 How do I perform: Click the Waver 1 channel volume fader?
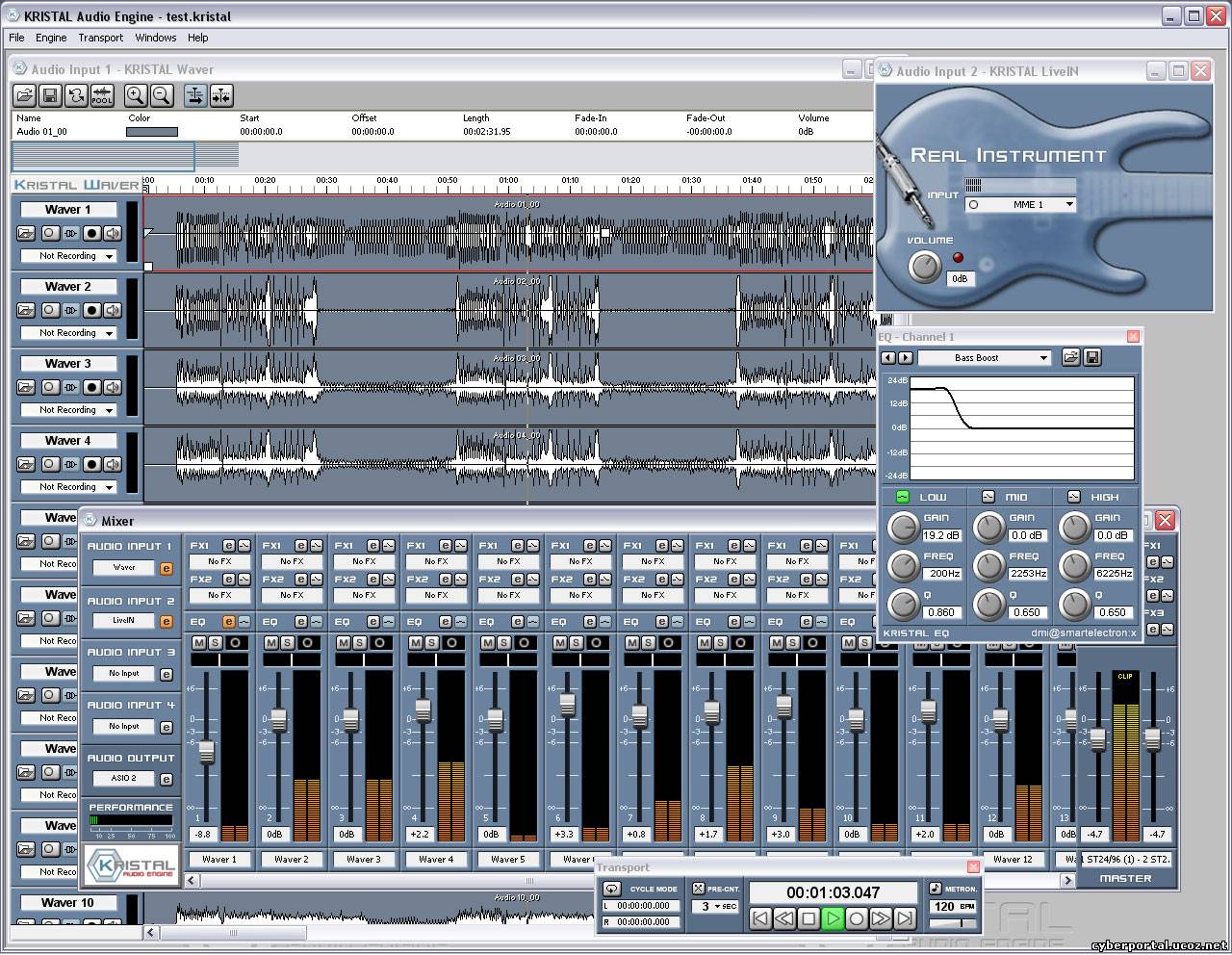pyautogui.click(x=205, y=753)
